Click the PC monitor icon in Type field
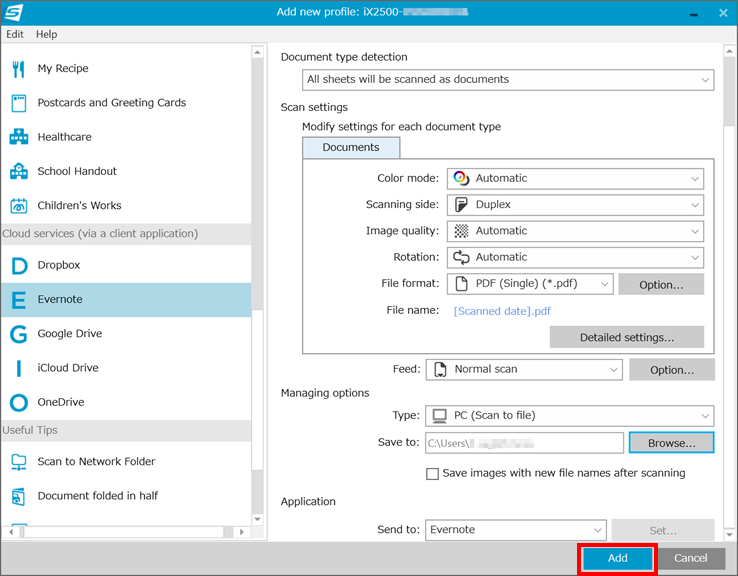This screenshot has height=576, width=738. (x=440, y=416)
